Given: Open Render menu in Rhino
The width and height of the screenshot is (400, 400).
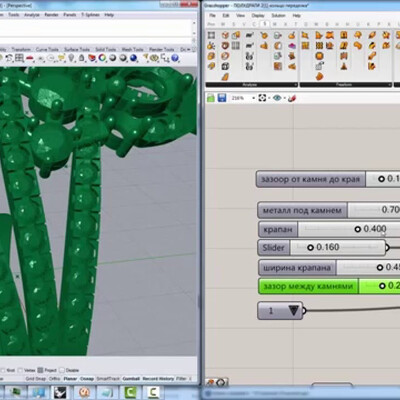Looking at the screenshot, I should [51, 15].
